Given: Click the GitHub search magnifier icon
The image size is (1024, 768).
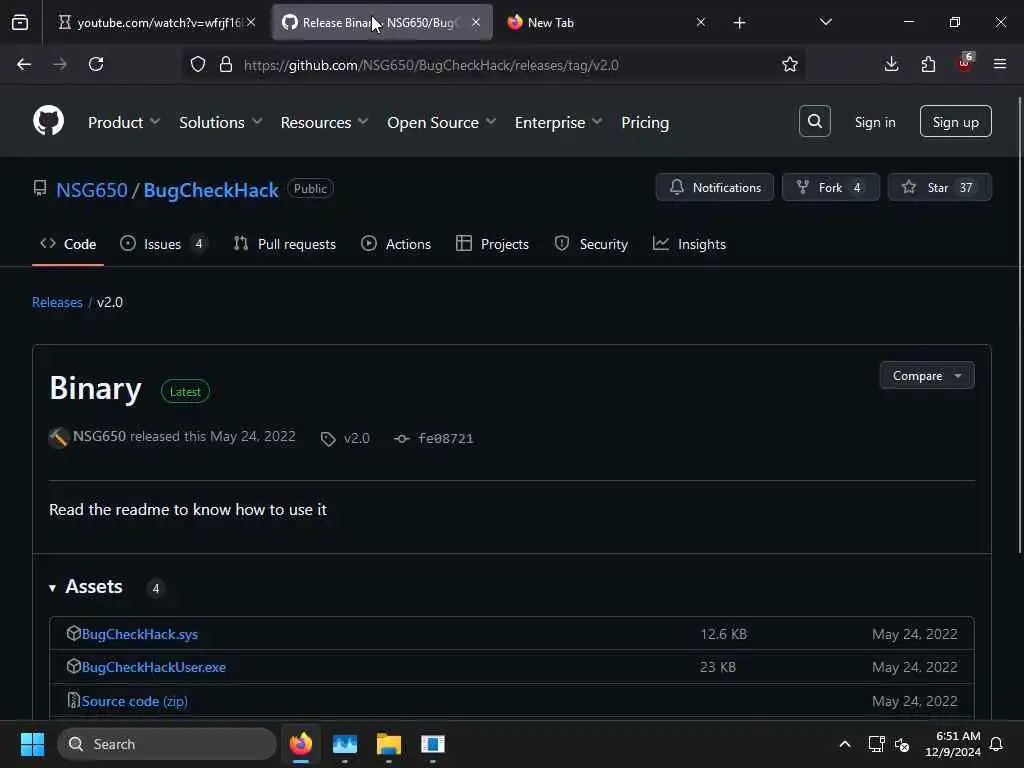Looking at the screenshot, I should tap(814, 121).
